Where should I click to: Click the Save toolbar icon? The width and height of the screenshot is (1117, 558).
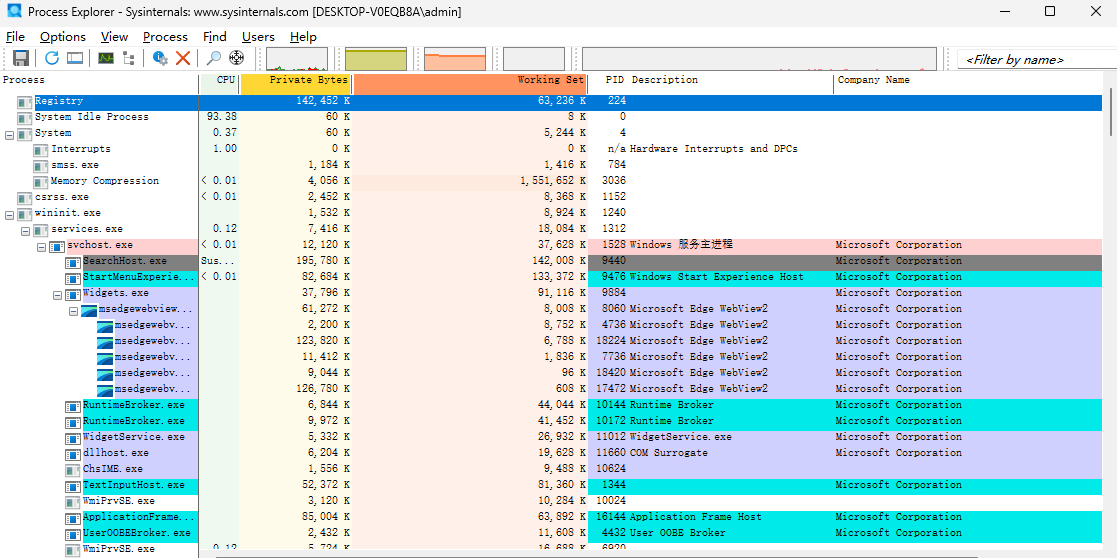(x=21, y=58)
